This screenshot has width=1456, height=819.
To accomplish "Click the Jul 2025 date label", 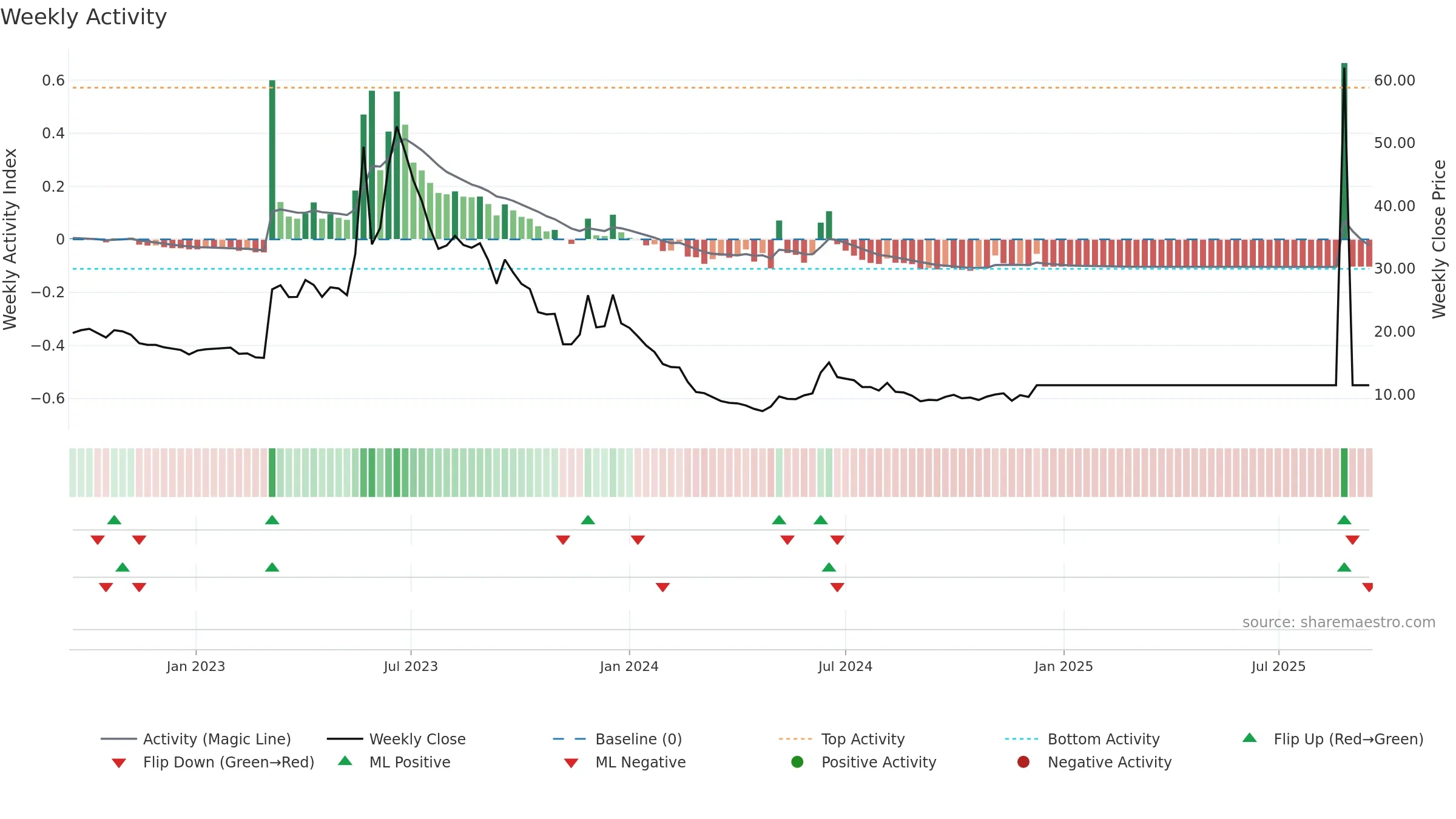I will pyautogui.click(x=1278, y=666).
